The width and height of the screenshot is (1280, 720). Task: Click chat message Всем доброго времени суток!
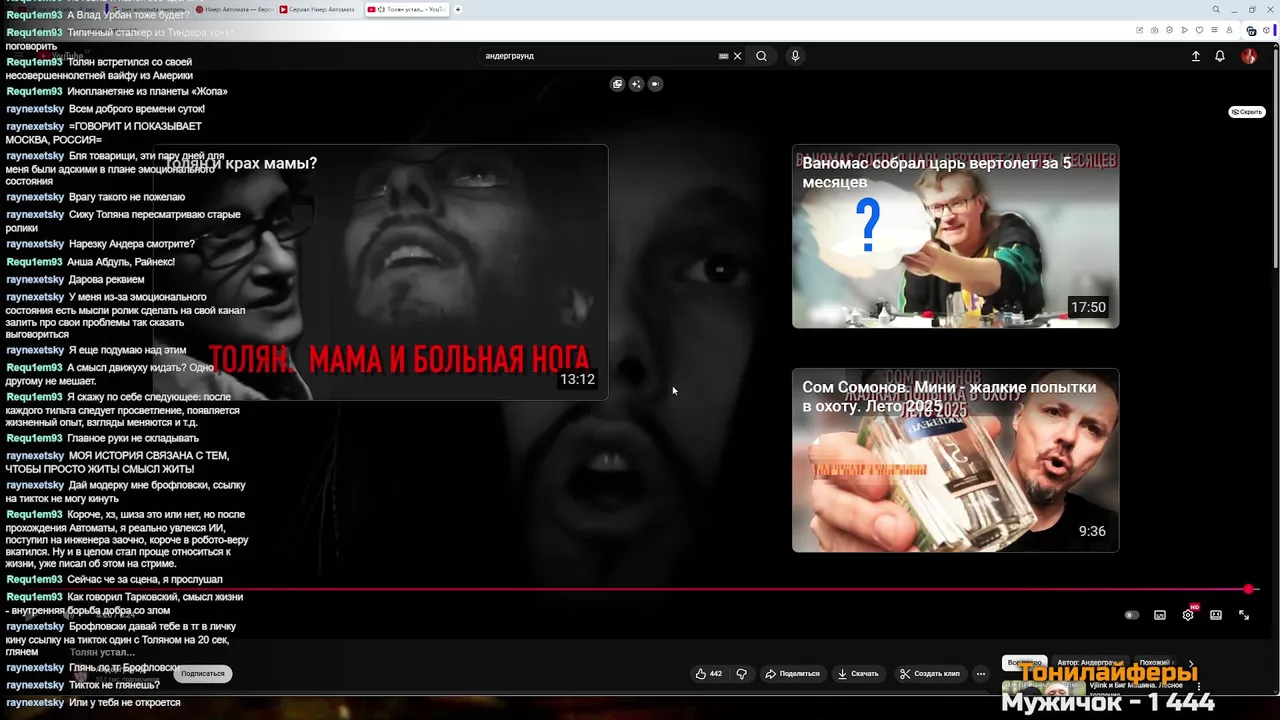click(137, 109)
